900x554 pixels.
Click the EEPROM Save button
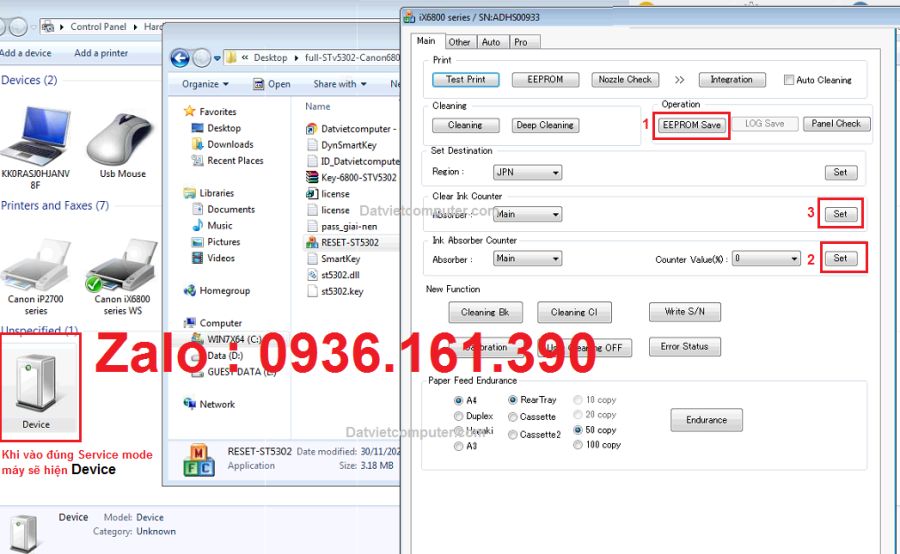pyautogui.click(x=691, y=125)
